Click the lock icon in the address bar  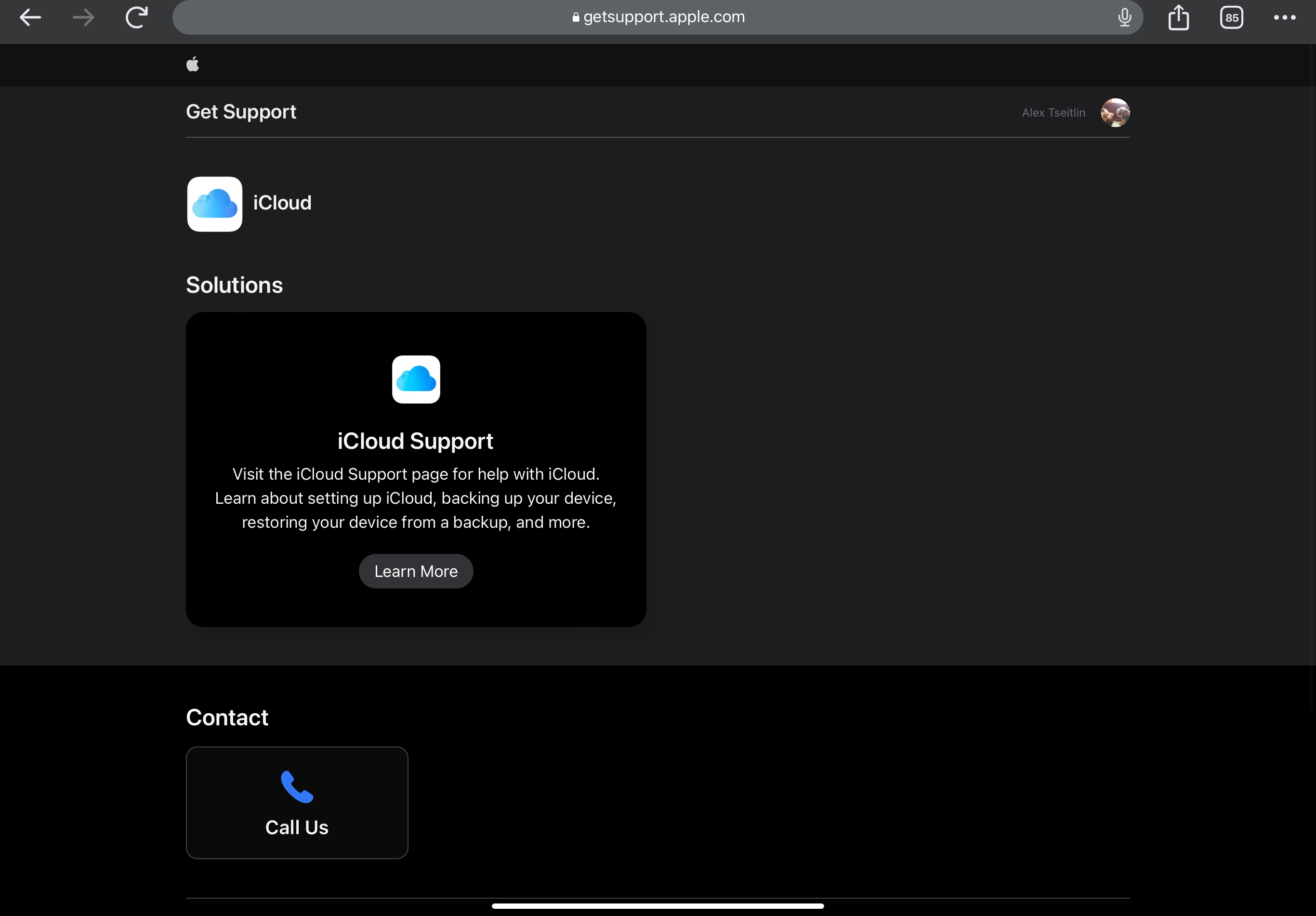click(x=576, y=17)
